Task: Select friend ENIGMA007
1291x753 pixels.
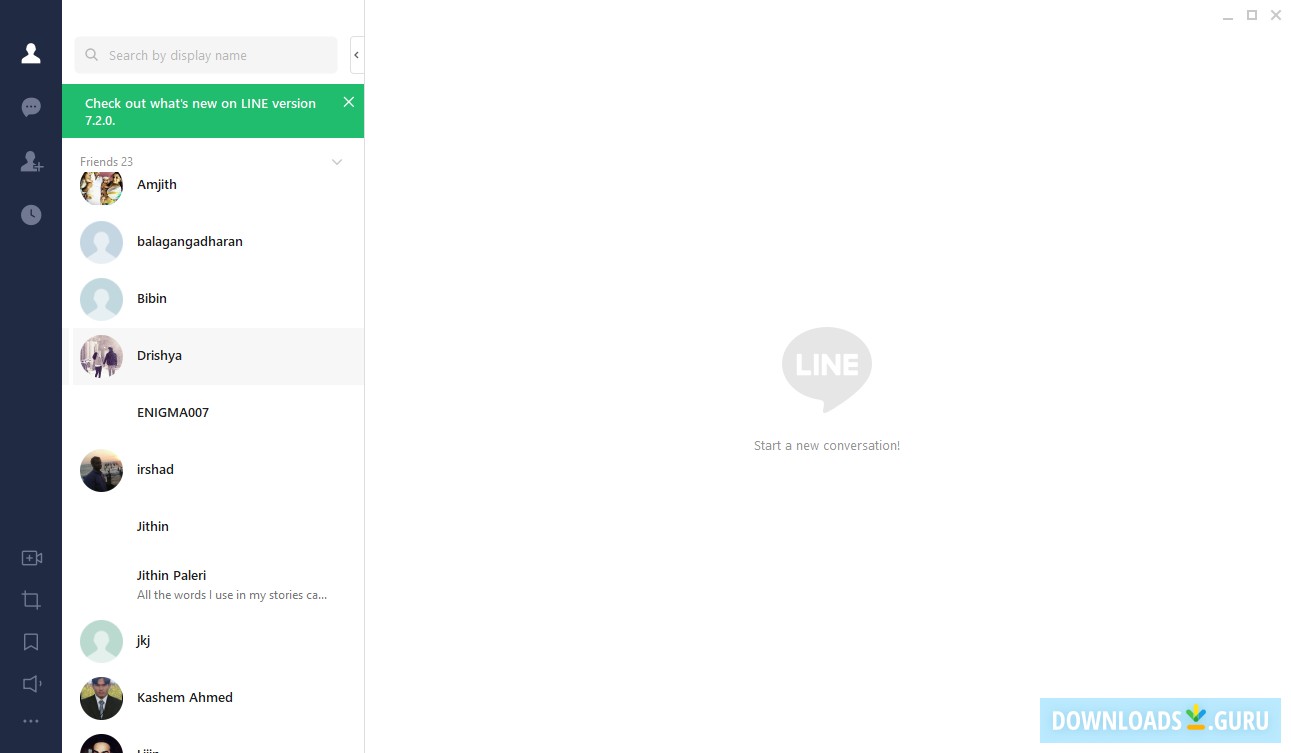Action: (x=213, y=413)
